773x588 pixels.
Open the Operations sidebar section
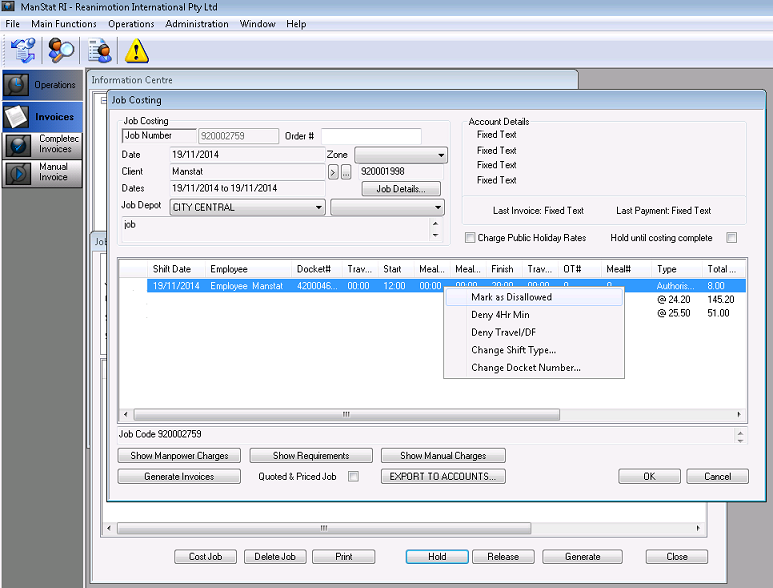coord(42,85)
